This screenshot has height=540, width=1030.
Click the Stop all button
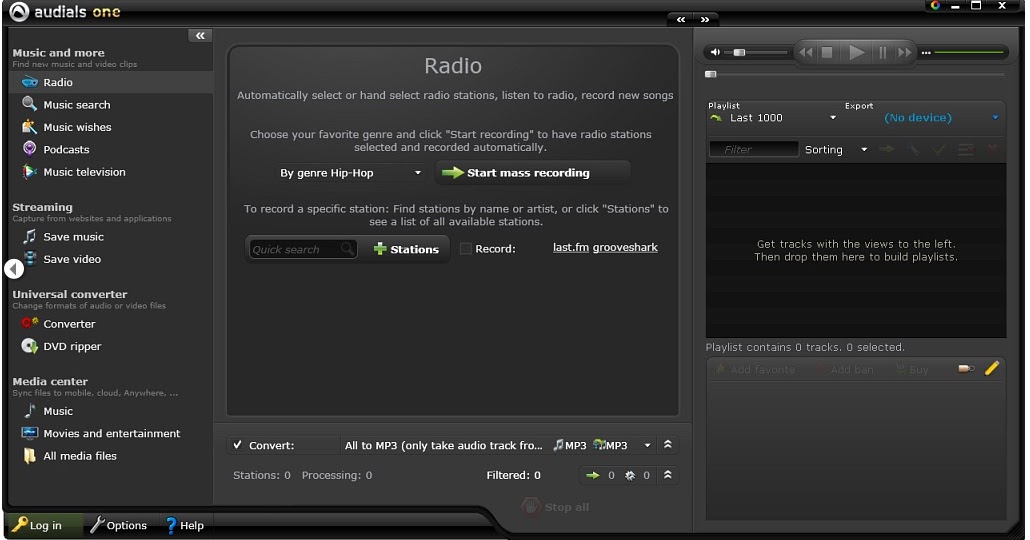coord(556,506)
